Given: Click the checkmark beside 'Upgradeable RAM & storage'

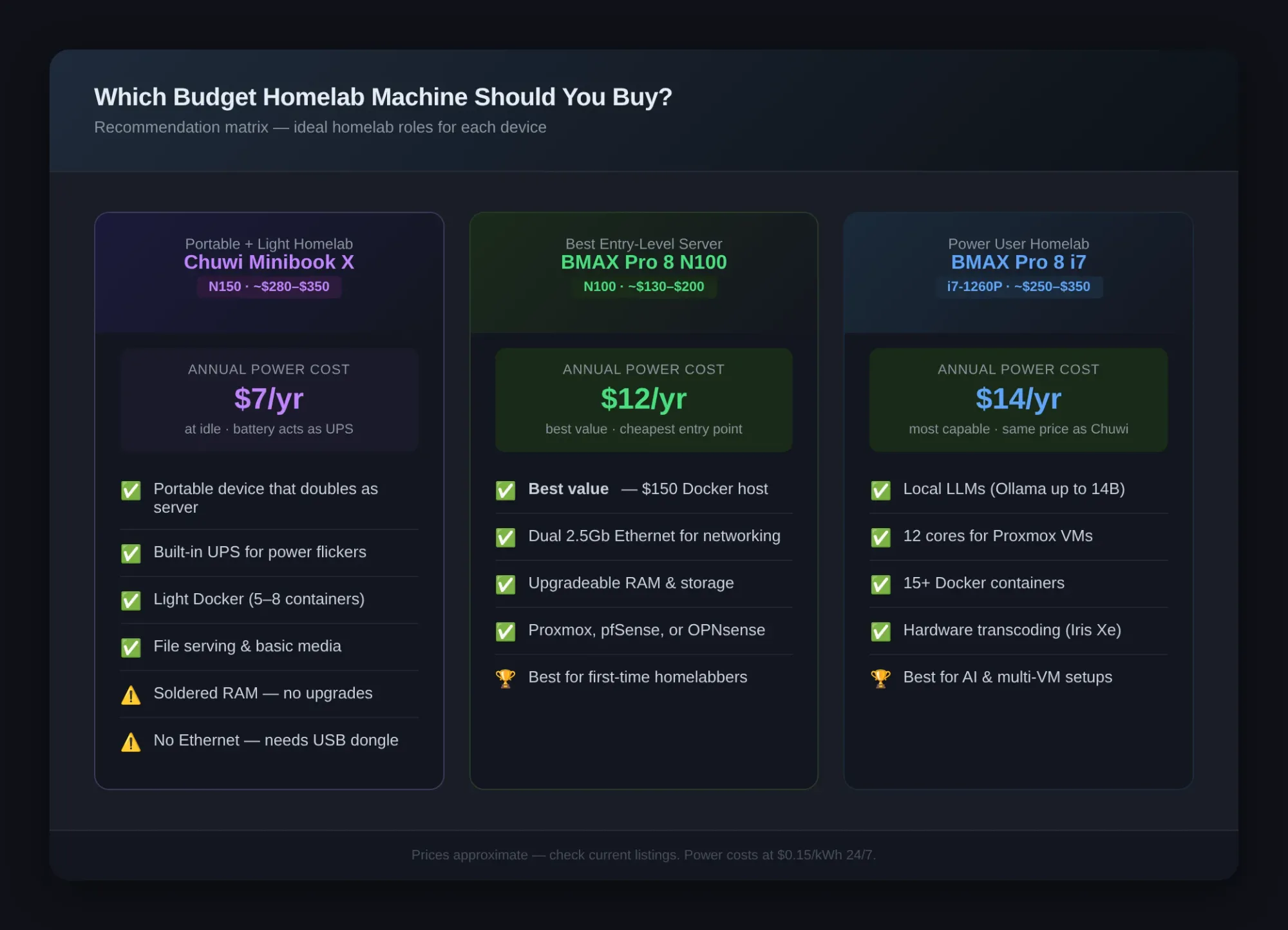Looking at the screenshot, I should [x=506, y=584].
